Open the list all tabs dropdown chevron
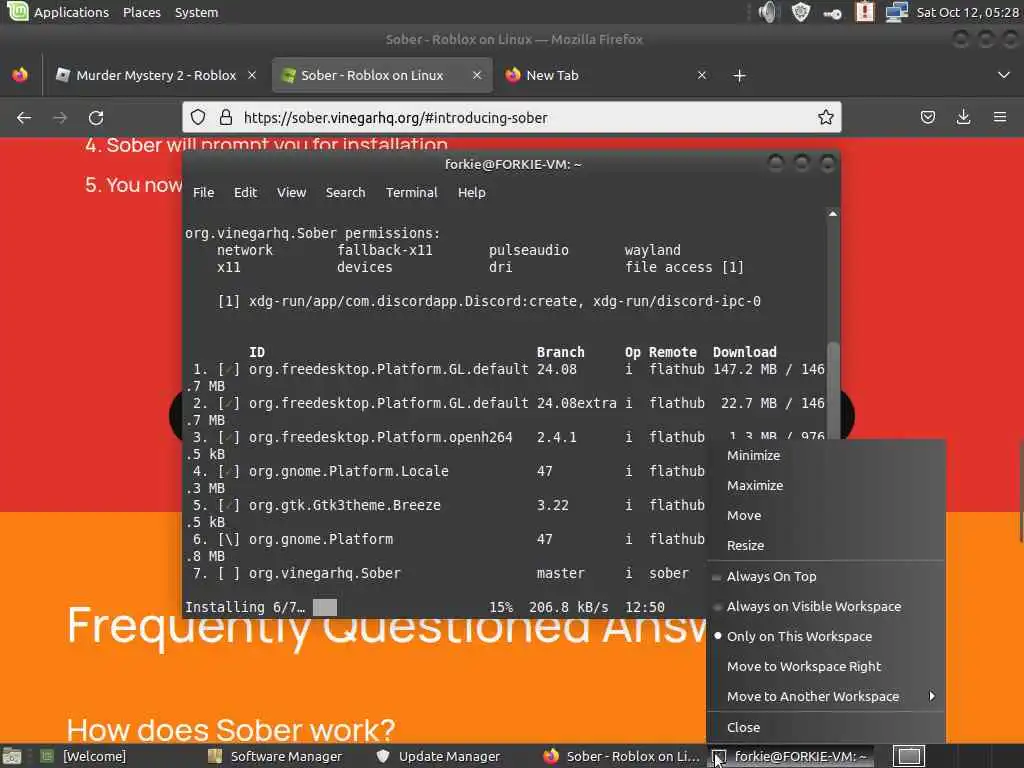 (x=1004, y=75)
